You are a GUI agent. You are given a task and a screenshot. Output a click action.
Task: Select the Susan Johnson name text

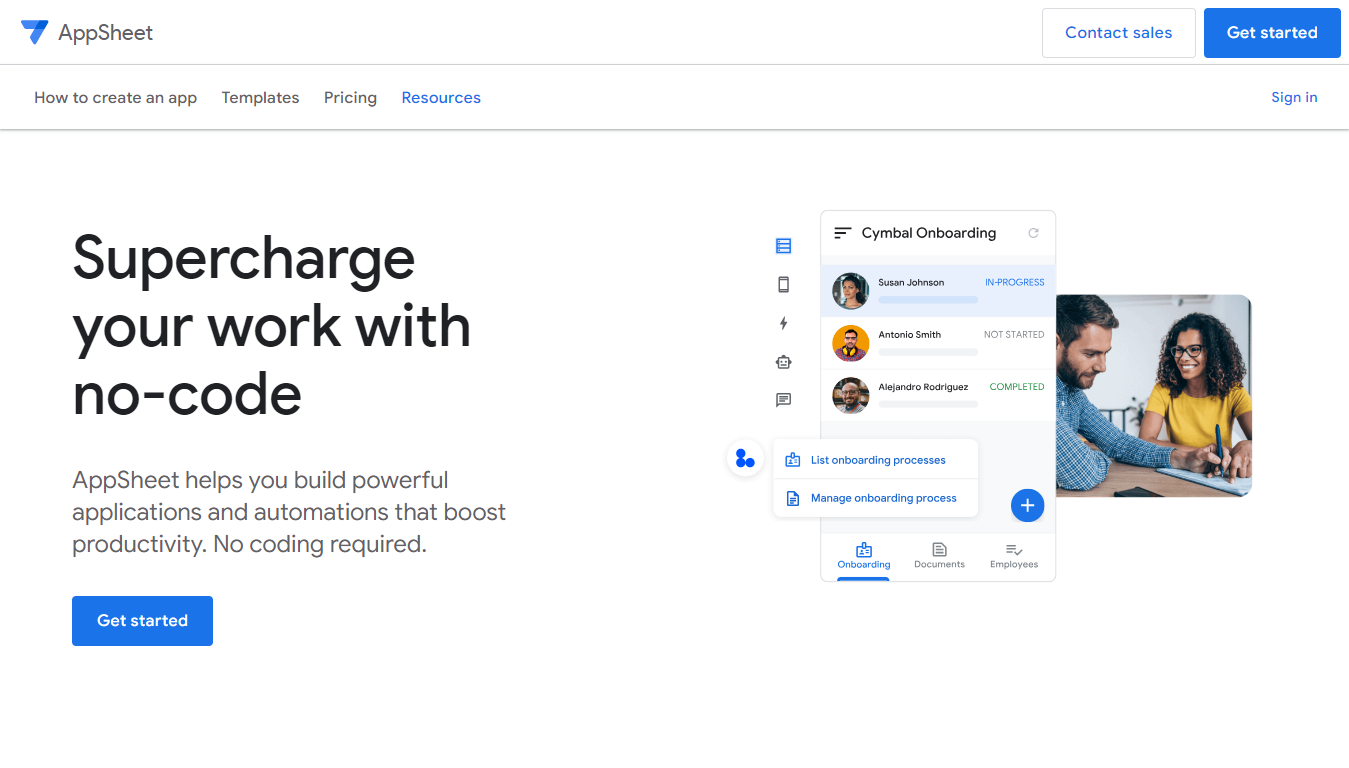[x=911, y=282]
